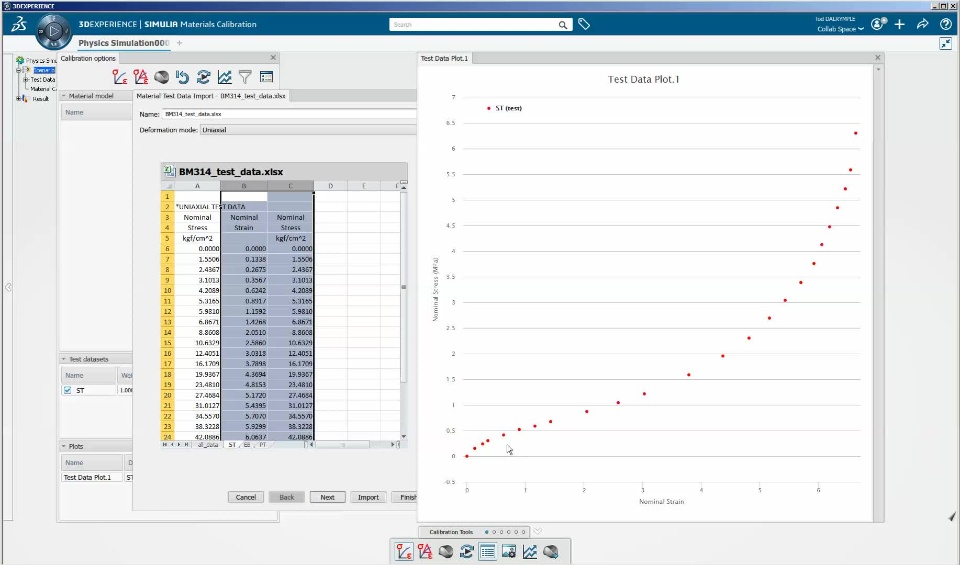Select the Material Calibration tree item

point(43,89)
